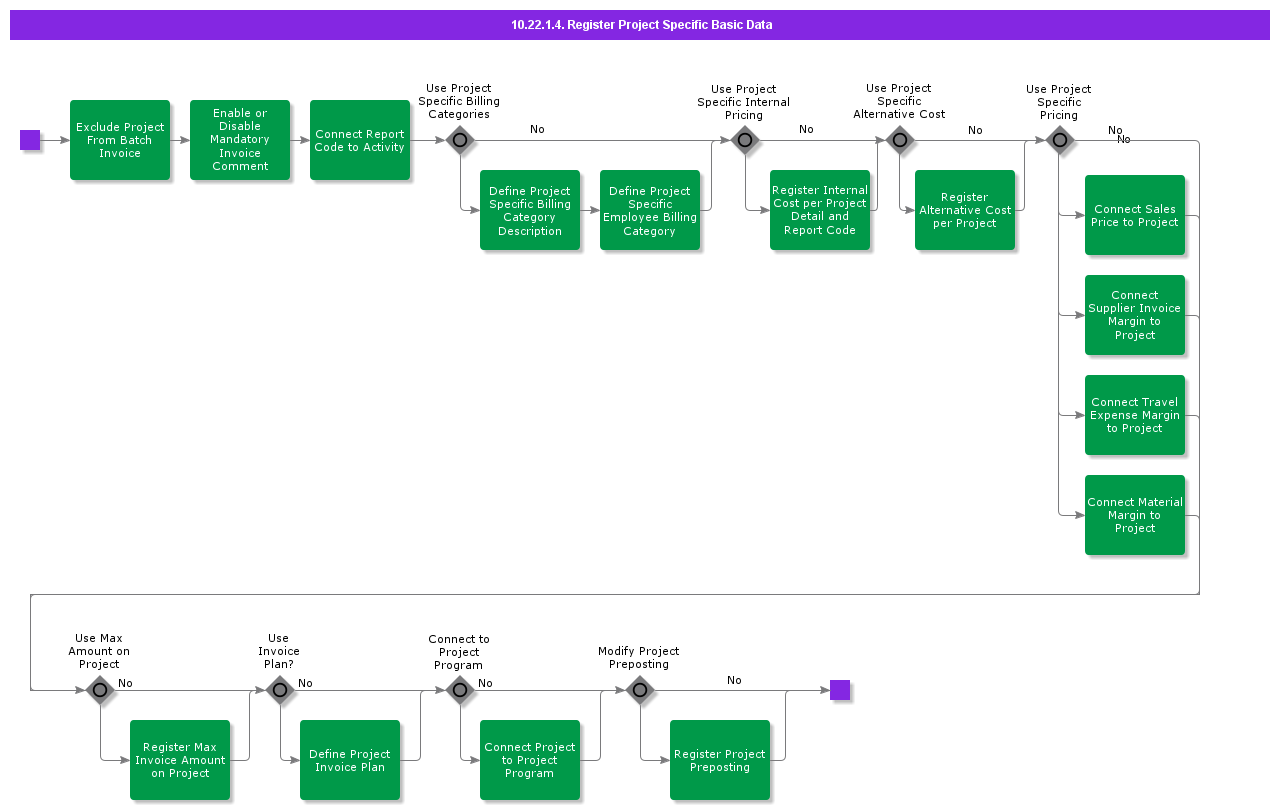Select Define Project Specific Employee Billing Category
This screenshot has width=1280, height=810.
[650, 210]
